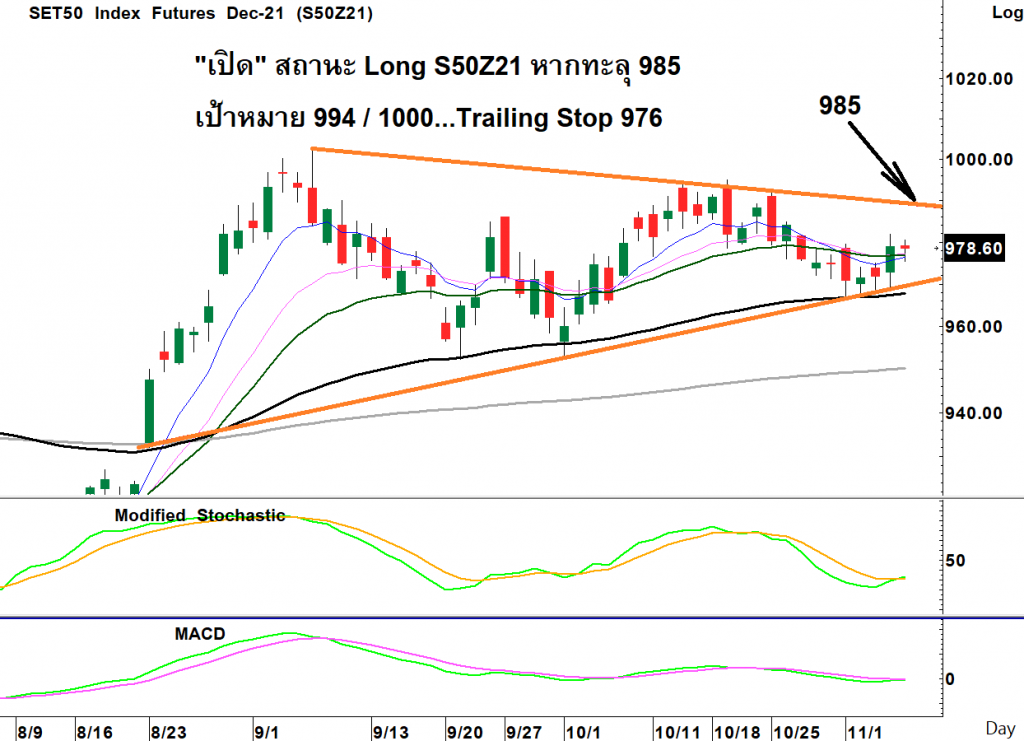Click the MACD panel label

(x=200, y=634)
